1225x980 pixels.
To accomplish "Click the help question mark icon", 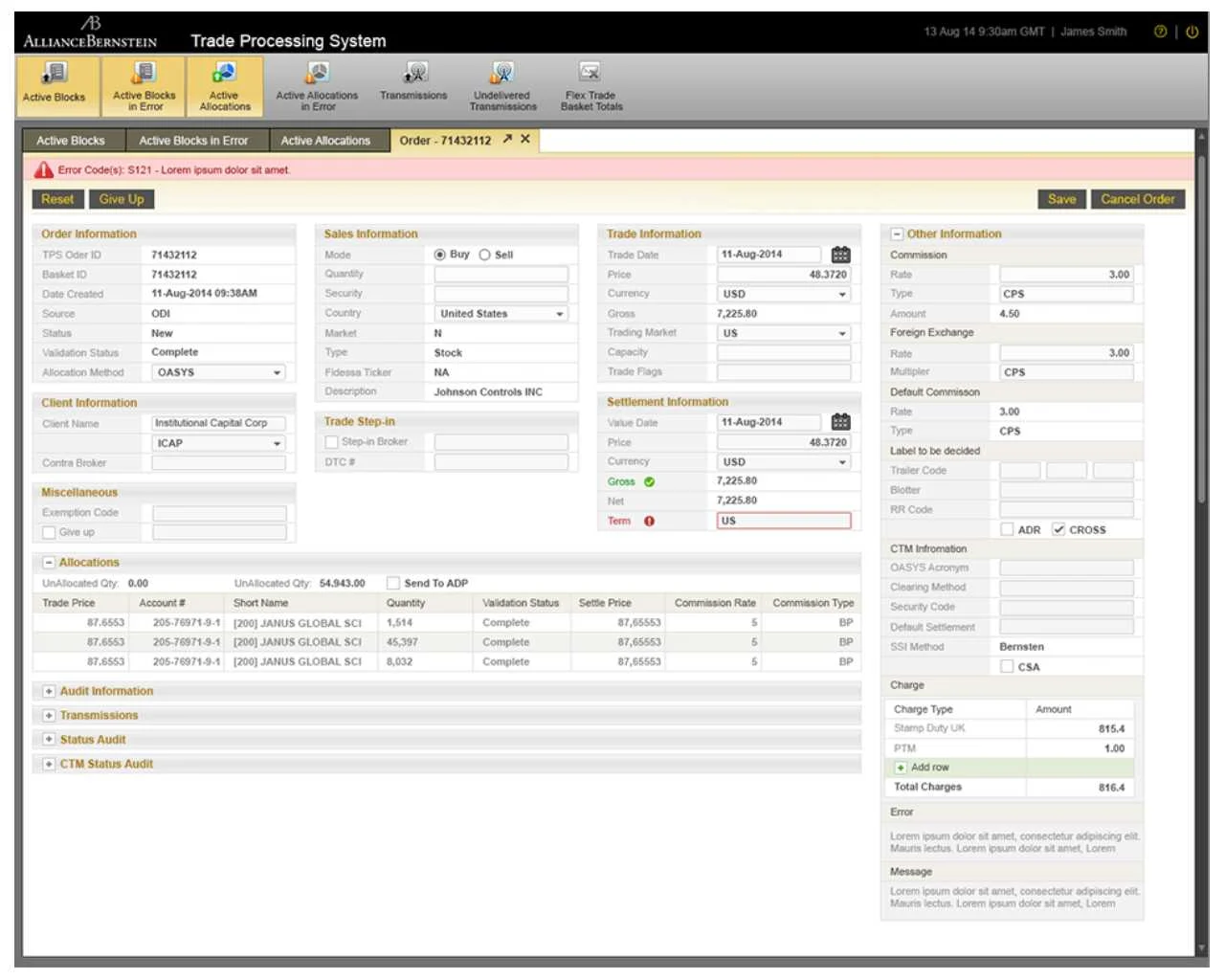I will [1160, 32].
